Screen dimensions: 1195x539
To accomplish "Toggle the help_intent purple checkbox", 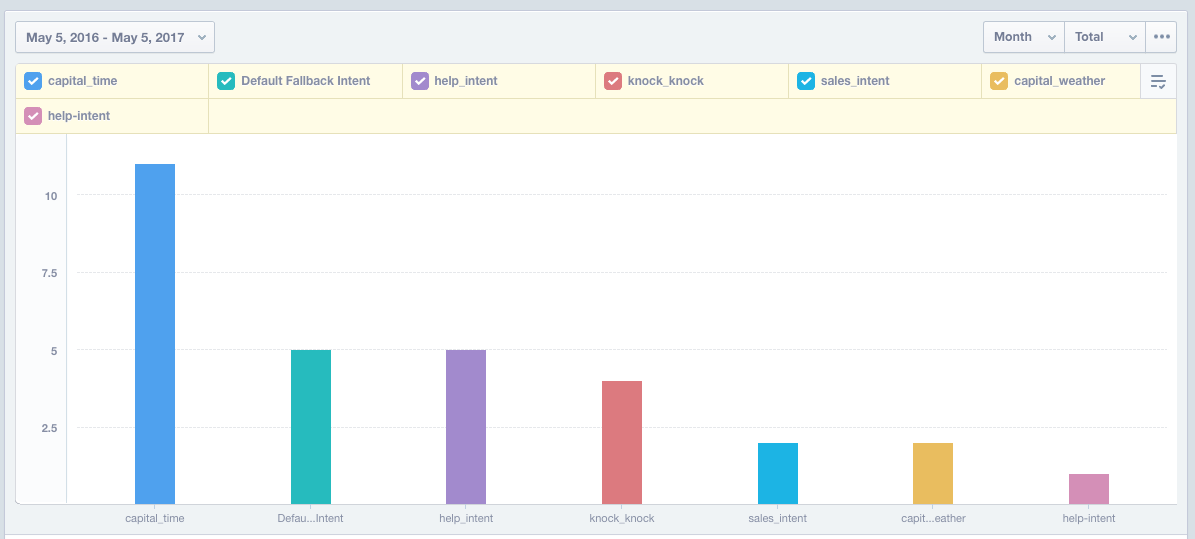I will coord(419,81).
